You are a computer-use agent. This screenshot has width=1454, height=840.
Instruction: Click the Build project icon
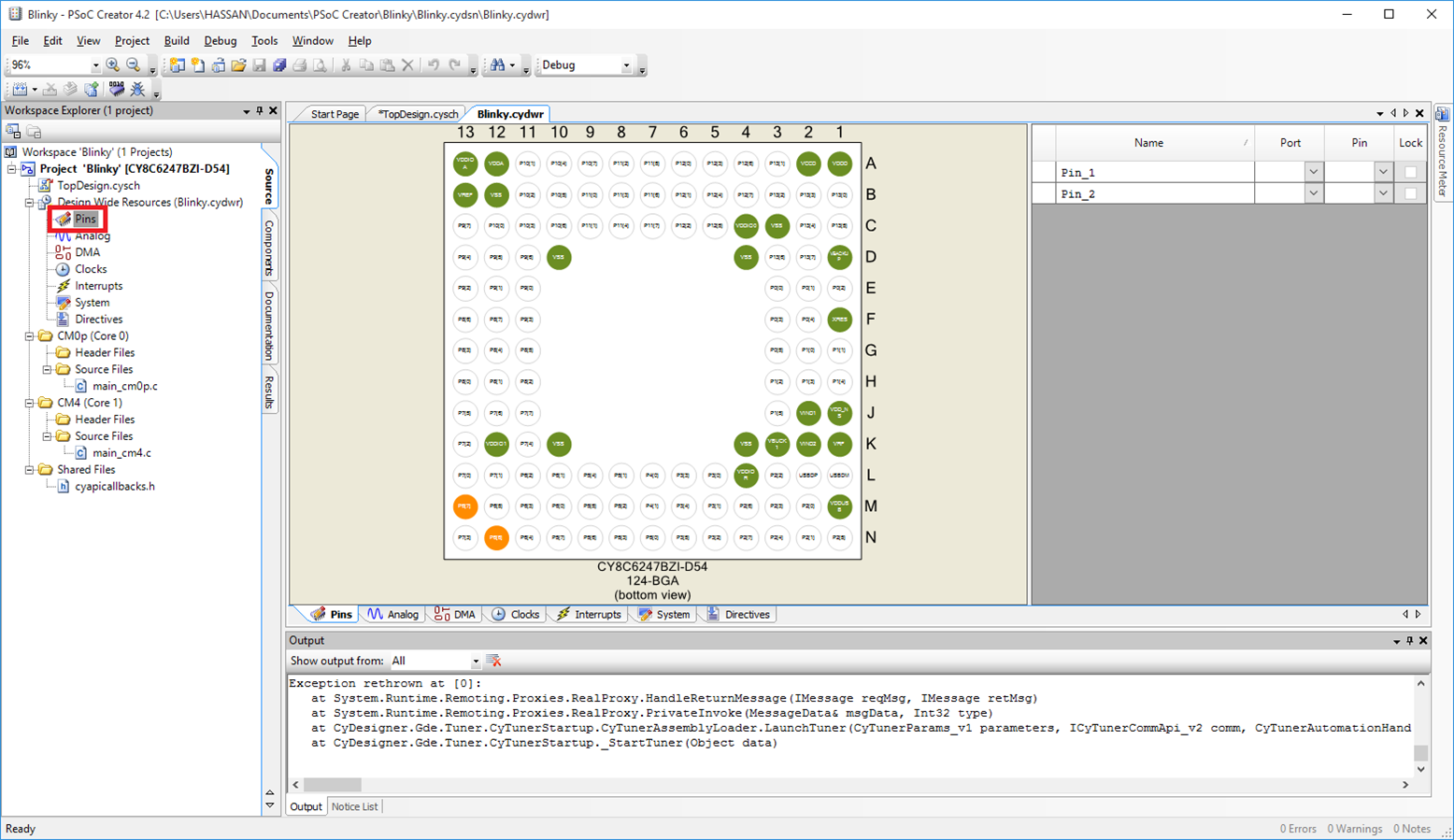pos(20,90)
